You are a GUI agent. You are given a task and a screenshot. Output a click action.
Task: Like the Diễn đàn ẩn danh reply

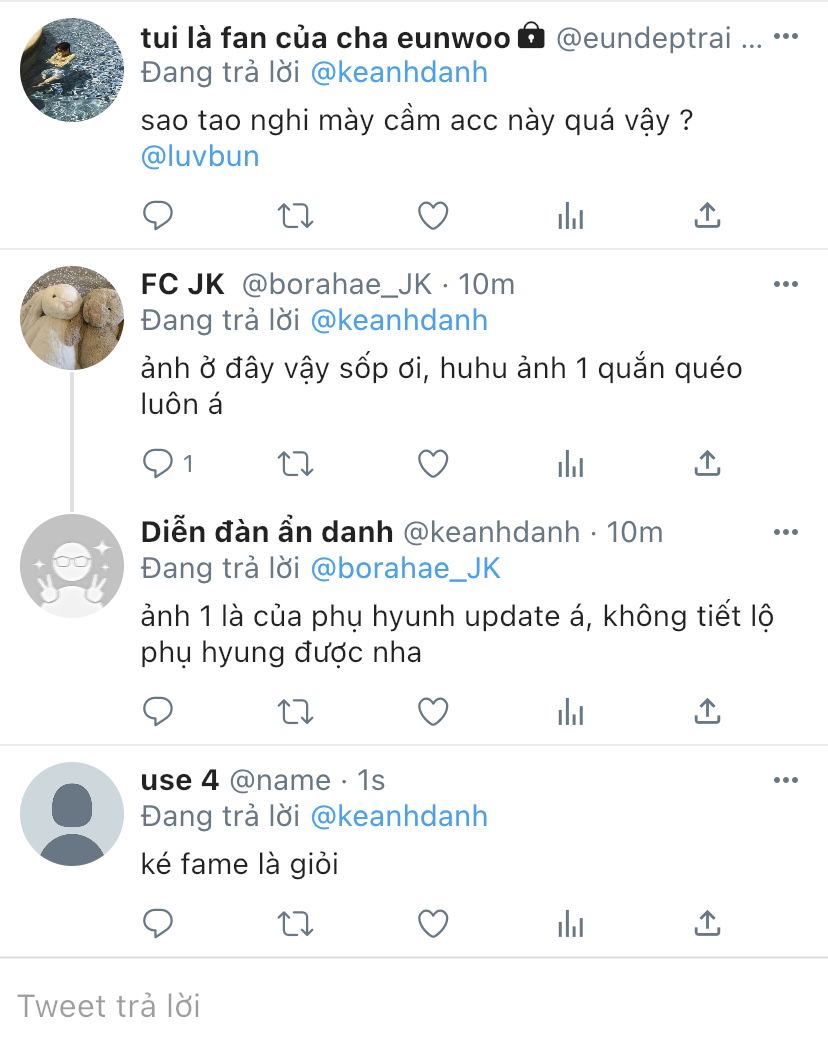[x=433, y=711]
